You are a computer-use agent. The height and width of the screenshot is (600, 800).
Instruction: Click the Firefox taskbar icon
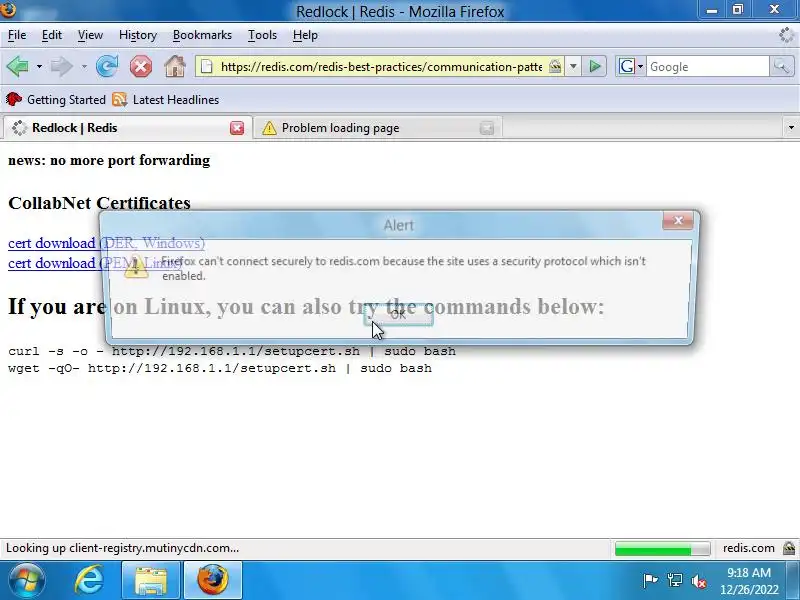click(x=213, y=580)
